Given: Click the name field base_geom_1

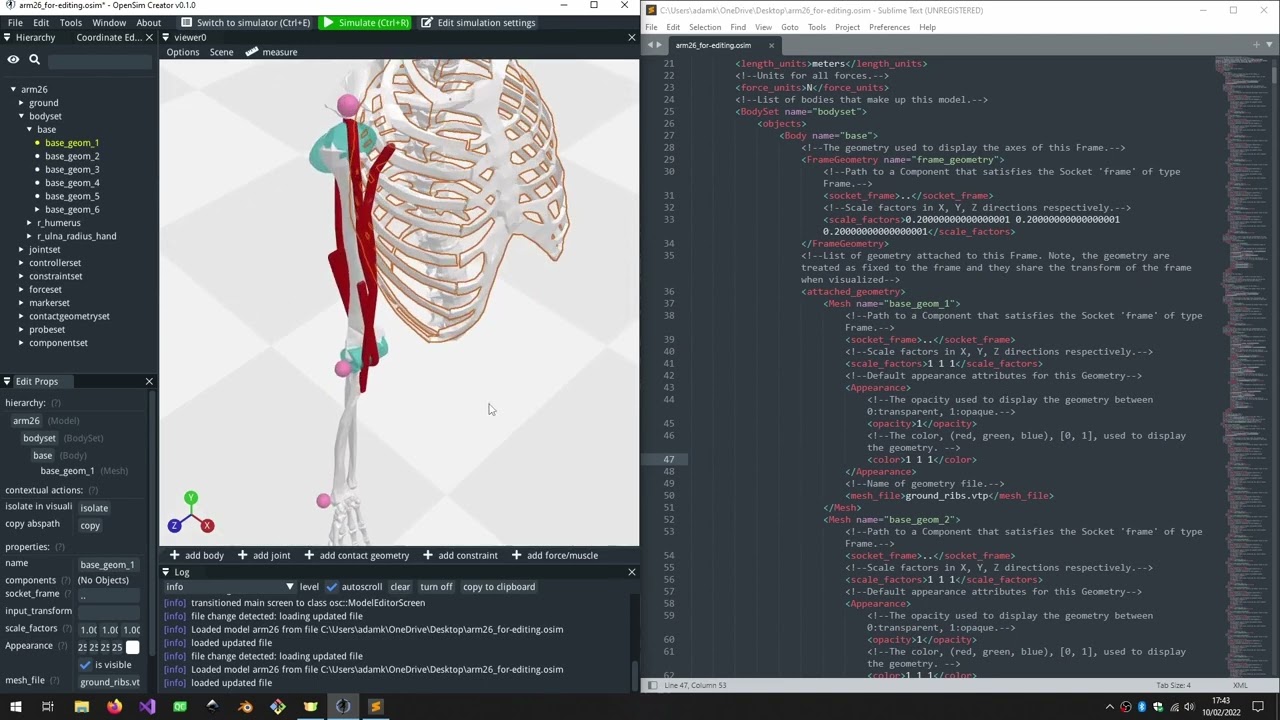Looking at the screenshot, I should click(108, 564).
